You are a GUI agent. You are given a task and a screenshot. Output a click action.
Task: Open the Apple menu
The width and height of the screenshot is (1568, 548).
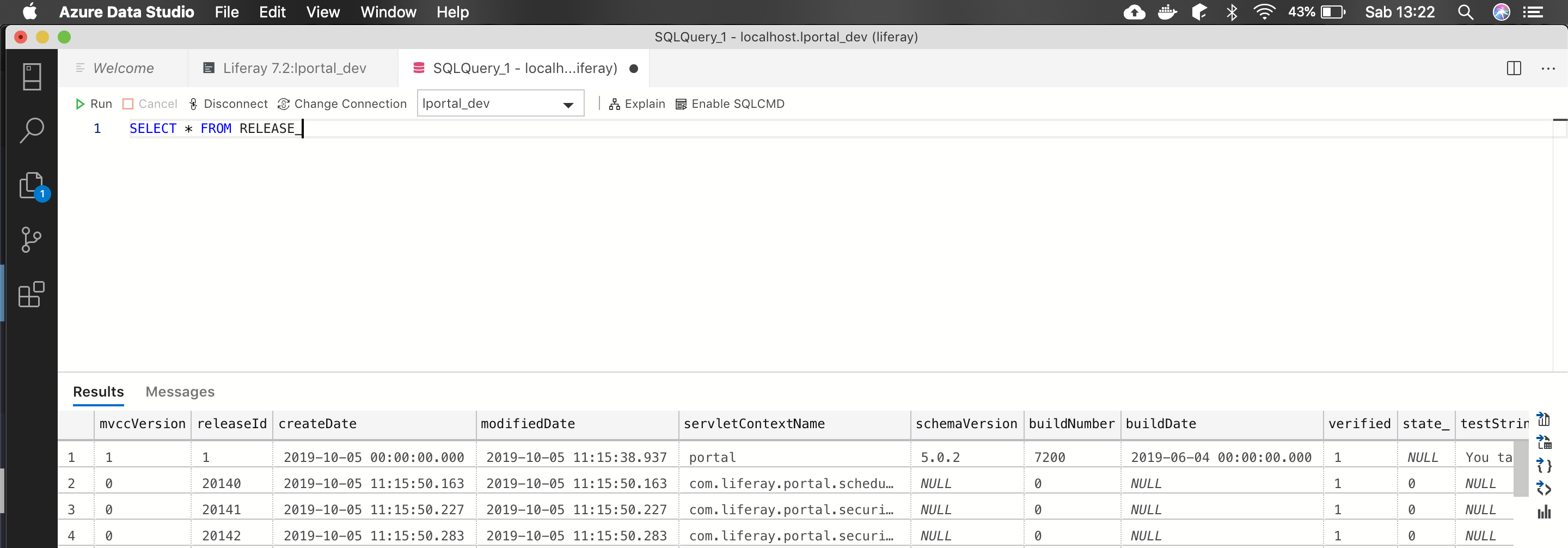click(x=30, y=12)
